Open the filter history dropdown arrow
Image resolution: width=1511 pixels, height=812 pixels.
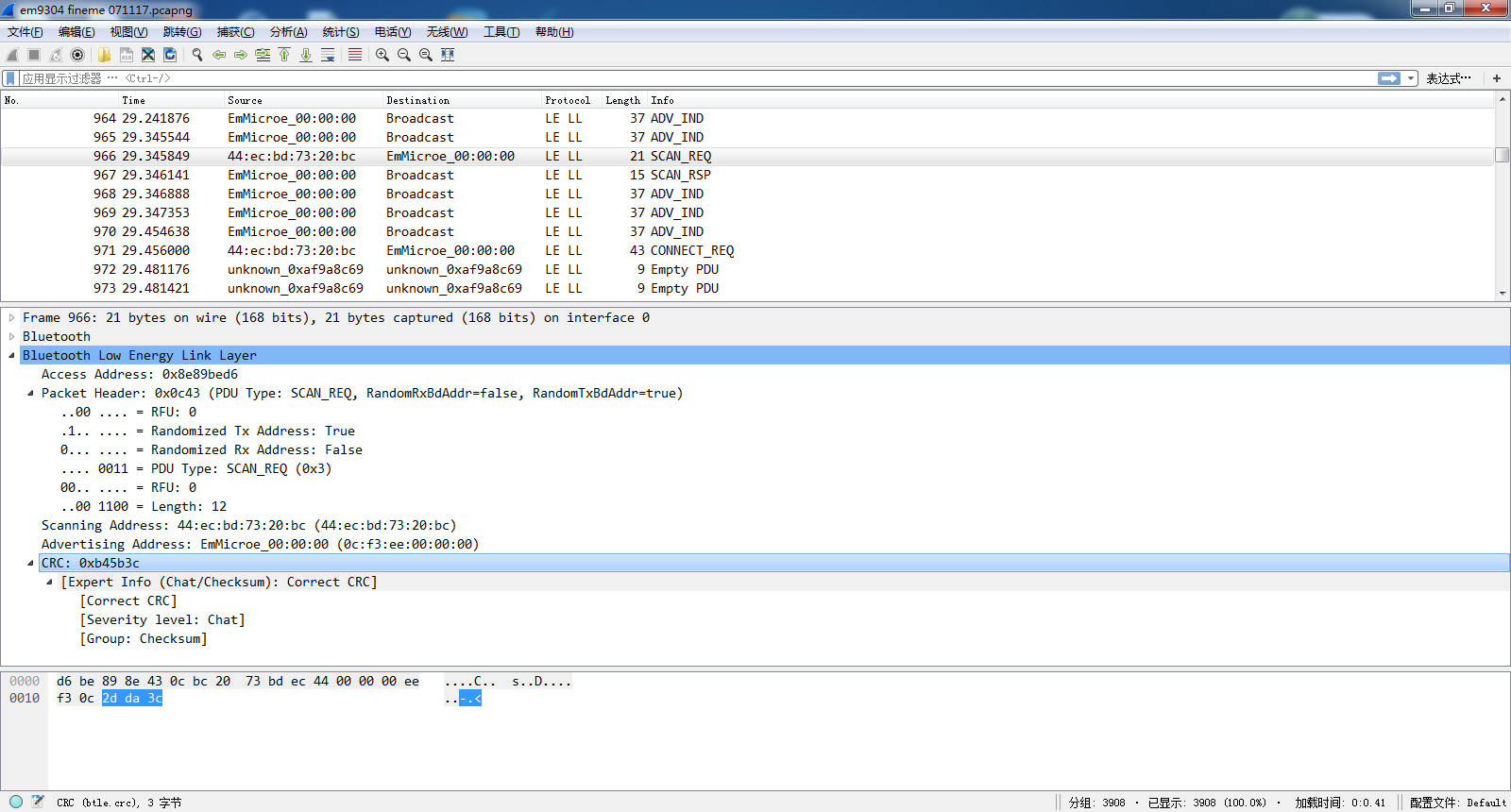pyautogui.click(x=1411, y=78)
